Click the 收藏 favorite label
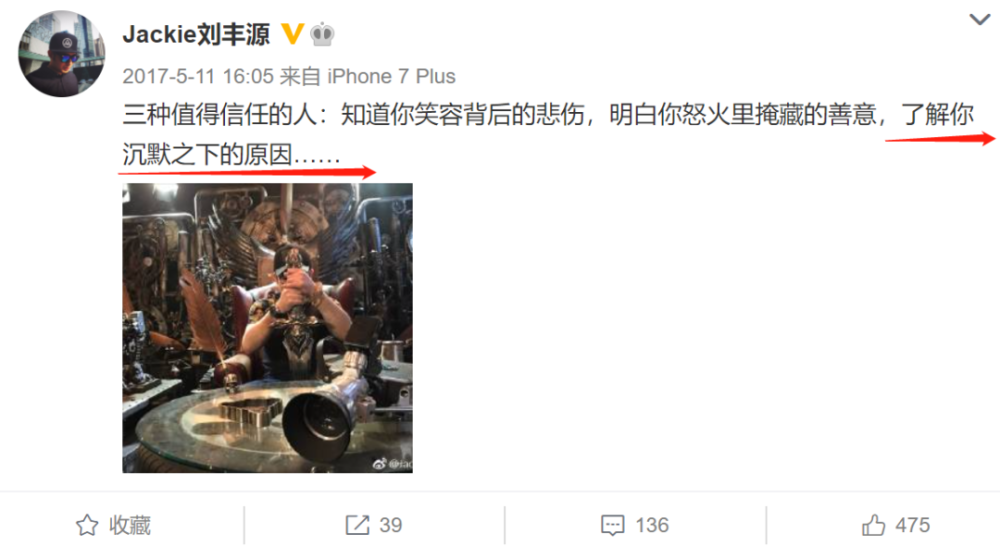 click(x=129, y=525)
